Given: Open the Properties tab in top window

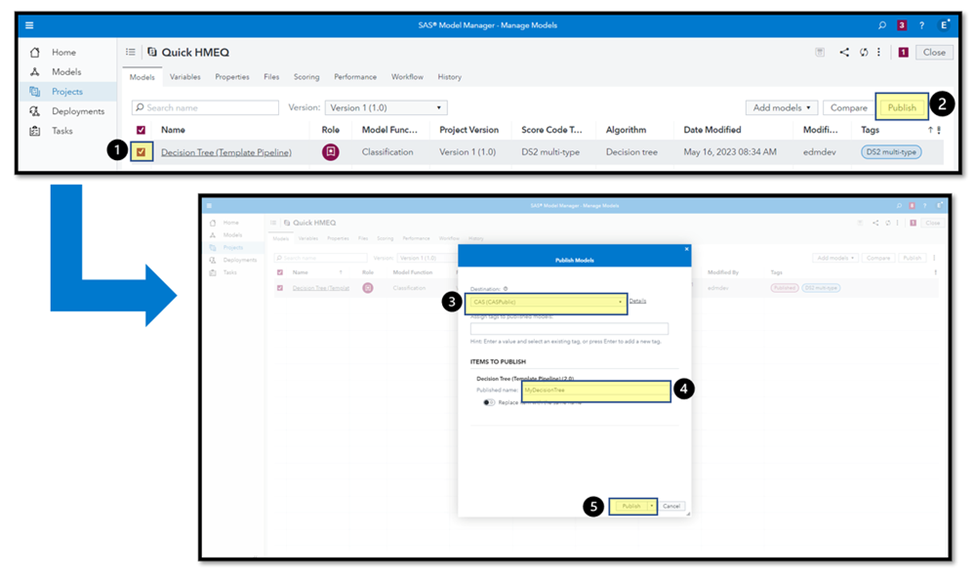Looking at the screenshot, I should 232,77.
